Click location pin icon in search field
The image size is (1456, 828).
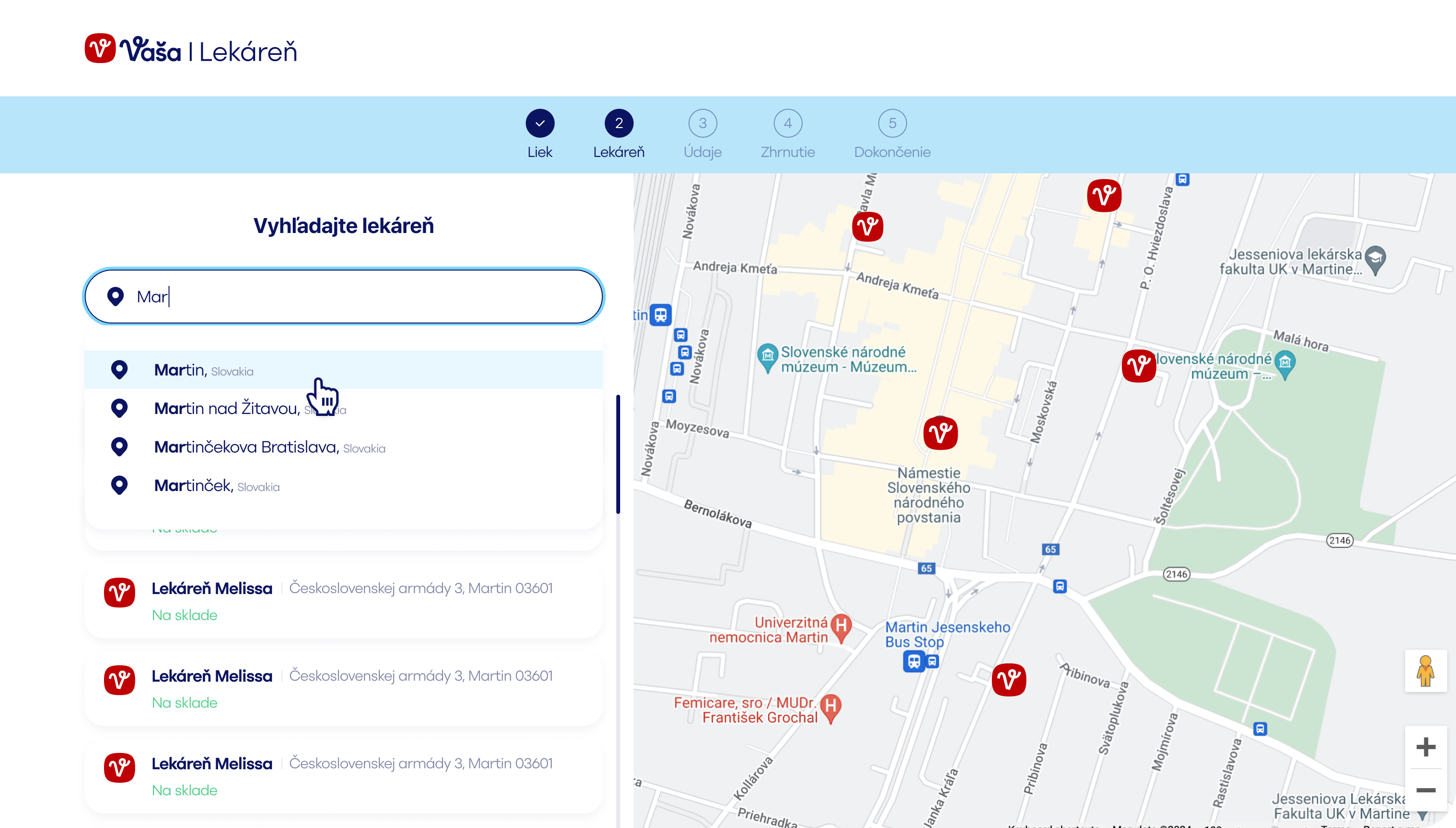[x=116, y=296]
